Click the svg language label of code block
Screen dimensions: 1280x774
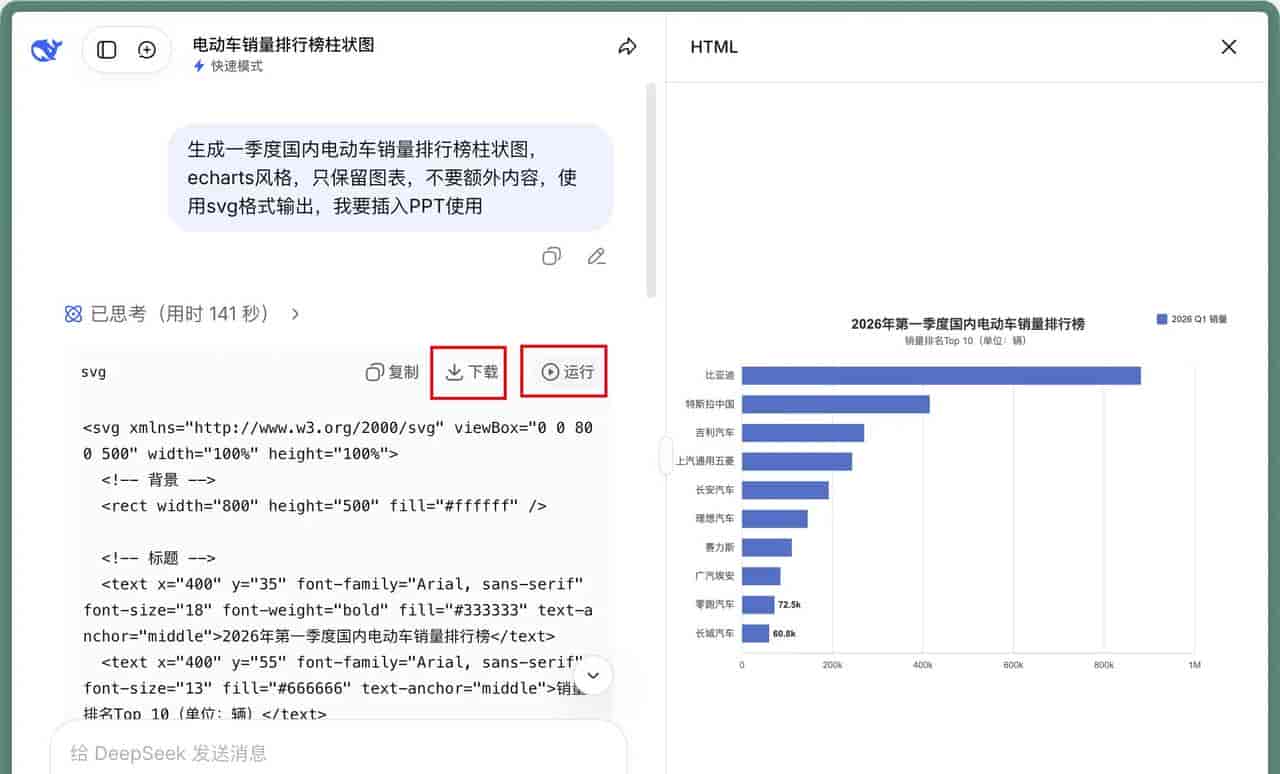[94, 372]
